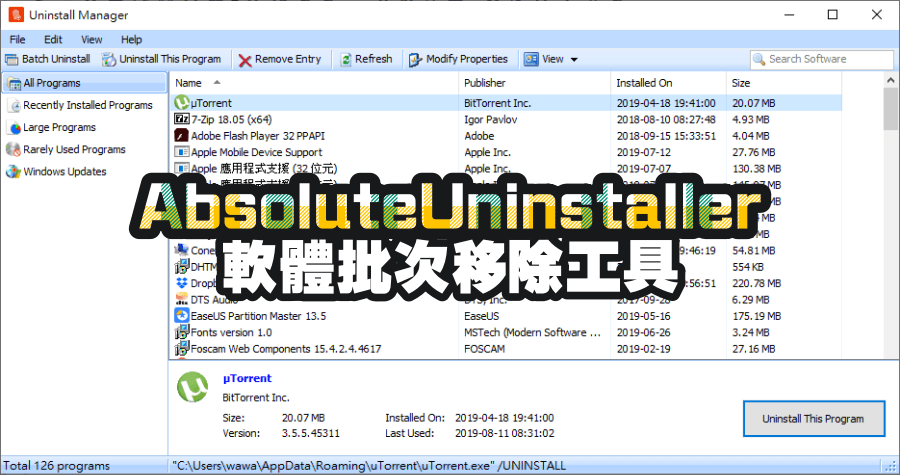Viewport: 900px width, 475px height.
Task: Click the Uninstall This Program toolbar icon
Action: [108, 59]
